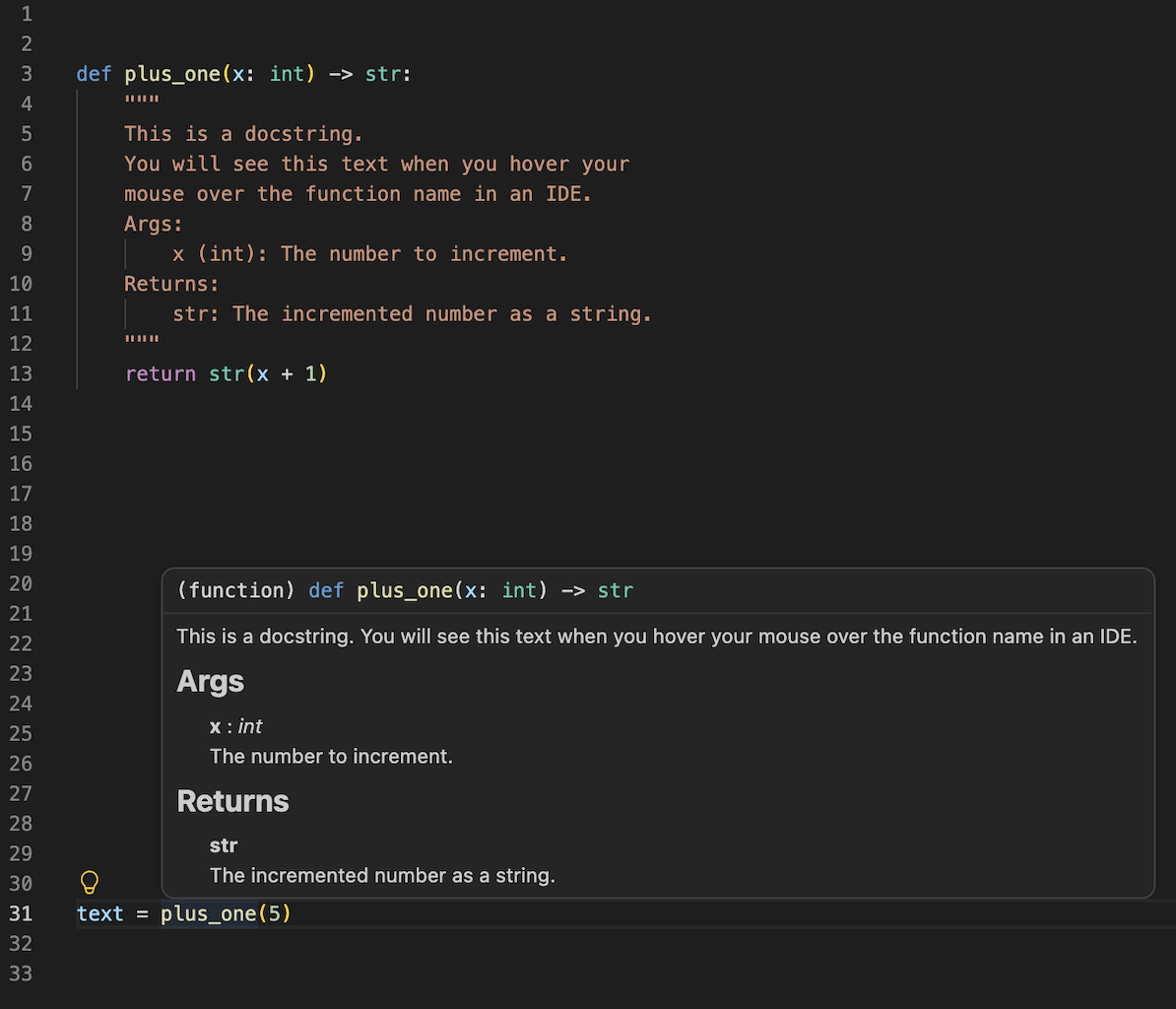Click 'mouse over the function name' on line 7

293,193
